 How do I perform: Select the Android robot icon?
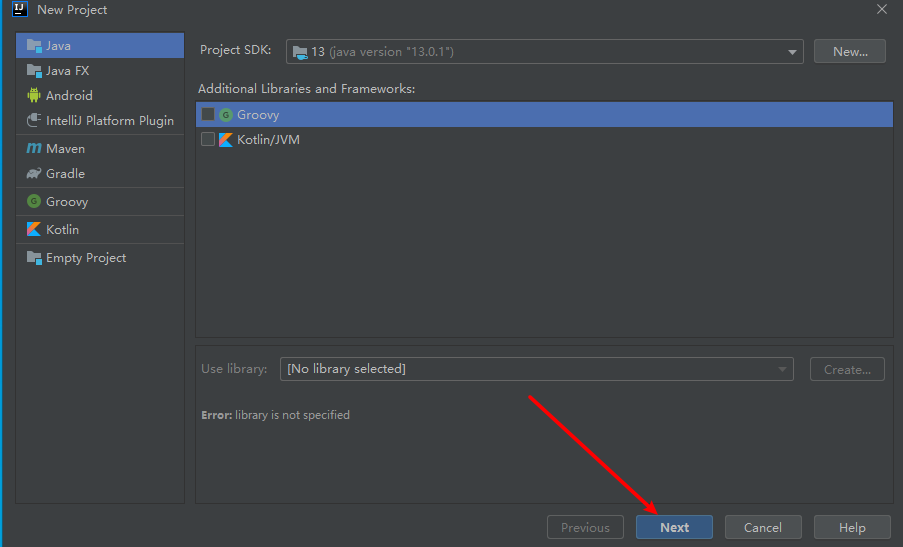[34, 96]
